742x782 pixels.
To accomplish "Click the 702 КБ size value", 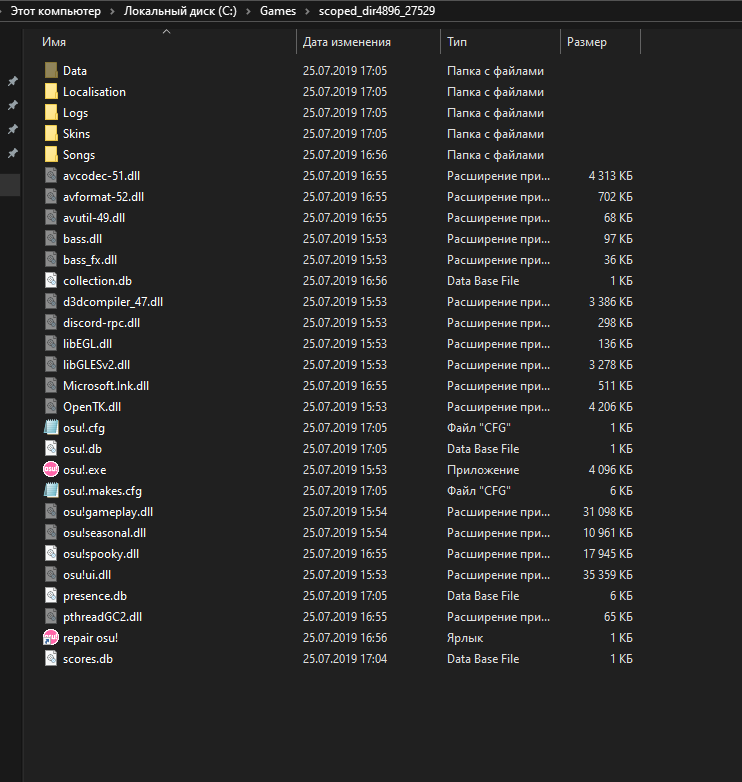I will (x=615, y=196).
